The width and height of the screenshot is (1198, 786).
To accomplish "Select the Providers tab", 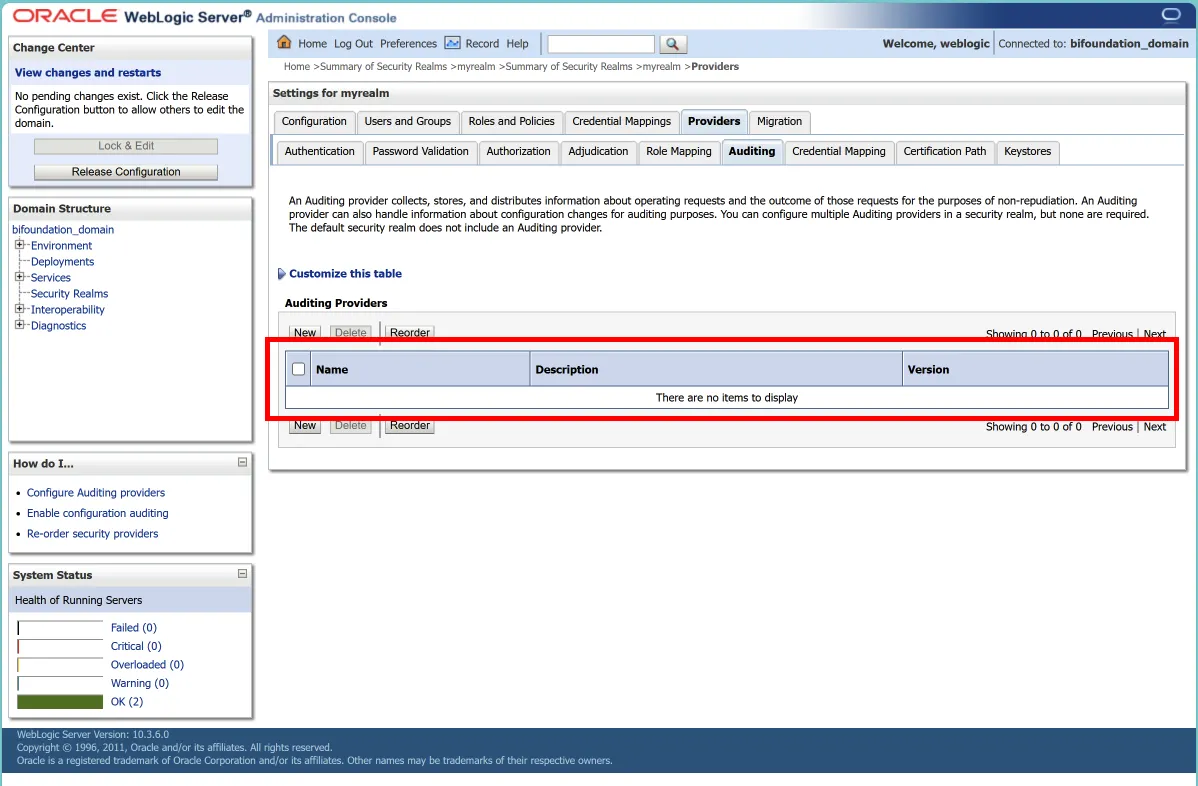I will pos(714,121).
